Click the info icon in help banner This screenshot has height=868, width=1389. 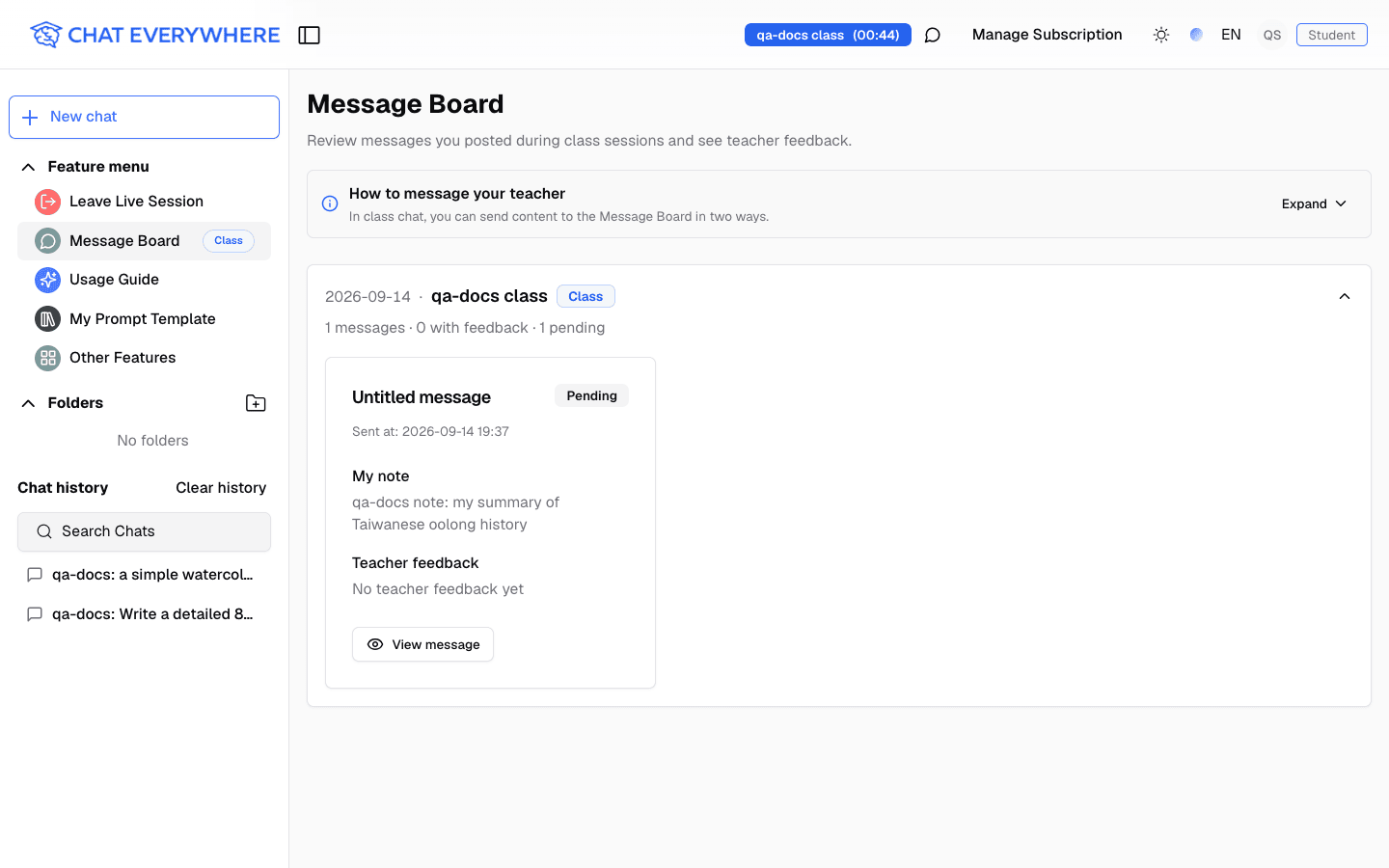click(x=330, y=203)
